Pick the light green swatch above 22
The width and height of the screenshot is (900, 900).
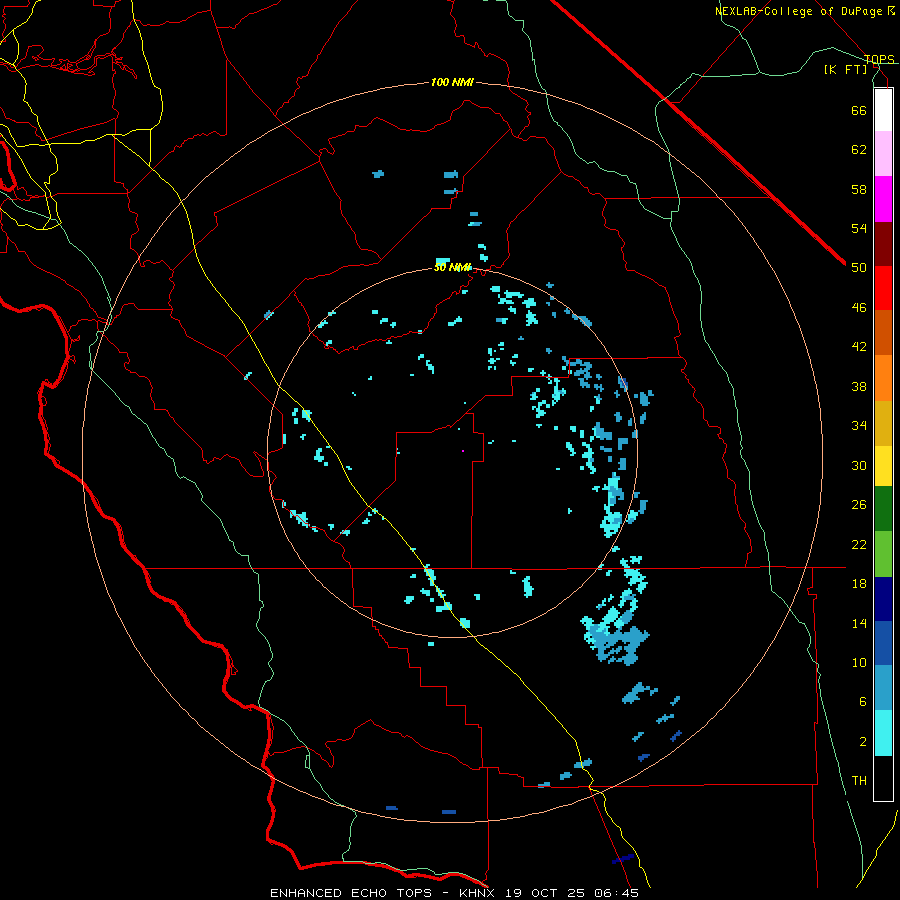(883, 554)
